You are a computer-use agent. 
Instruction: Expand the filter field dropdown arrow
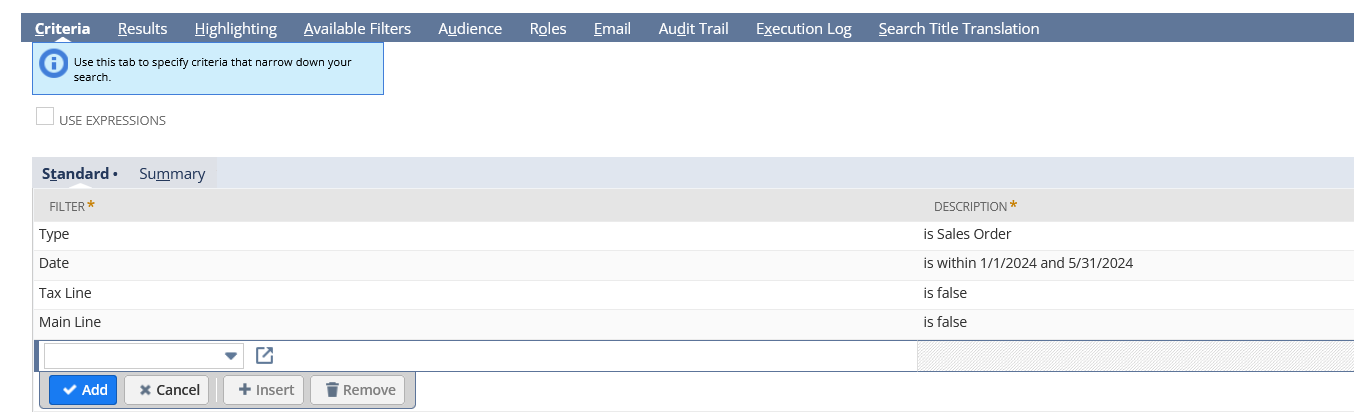231,356
